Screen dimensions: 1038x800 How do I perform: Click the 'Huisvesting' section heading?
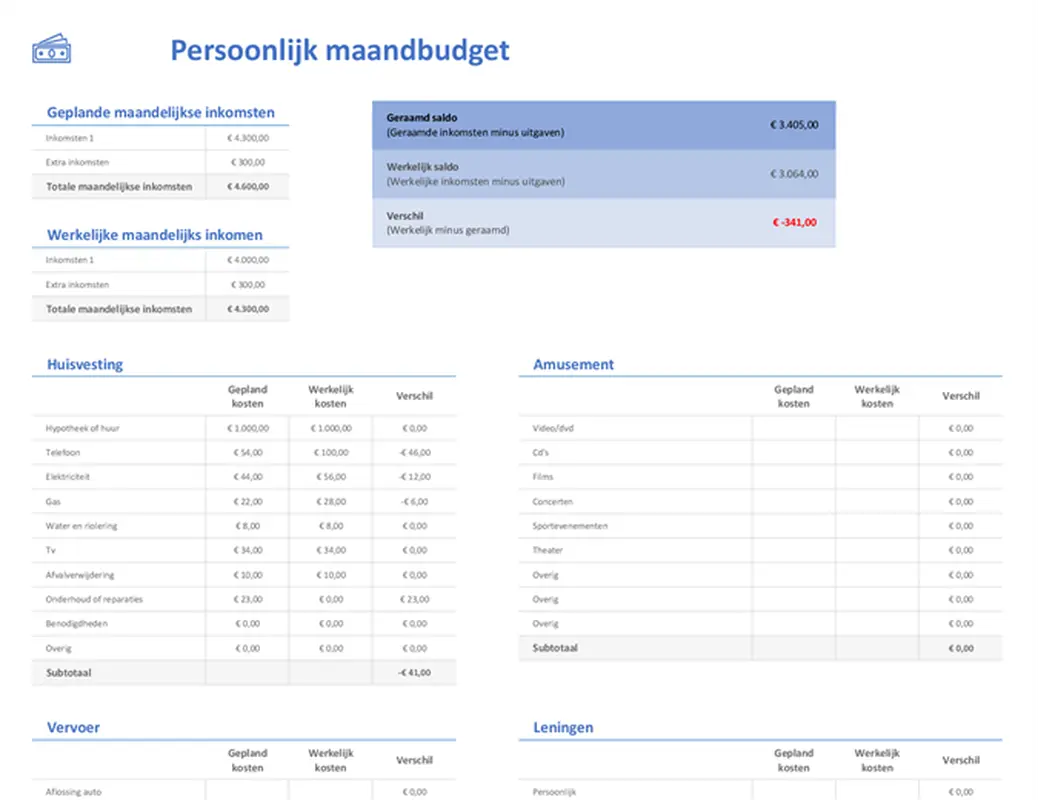85,364
